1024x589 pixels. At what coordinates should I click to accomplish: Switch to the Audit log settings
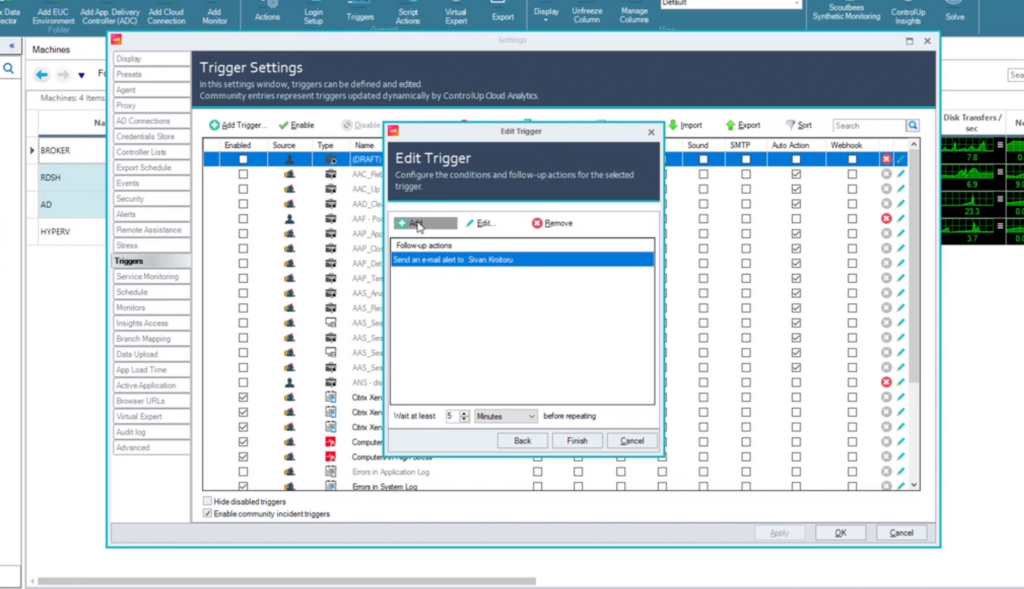[x=151, y=432]
